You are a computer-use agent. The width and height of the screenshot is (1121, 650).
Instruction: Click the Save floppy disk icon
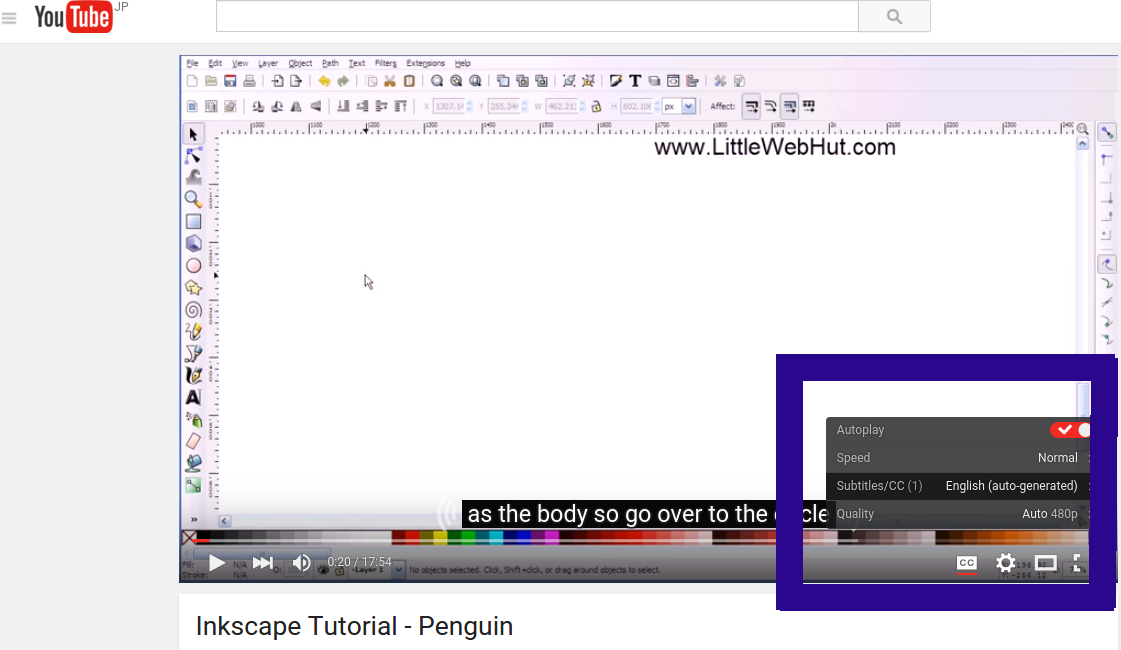230,82
